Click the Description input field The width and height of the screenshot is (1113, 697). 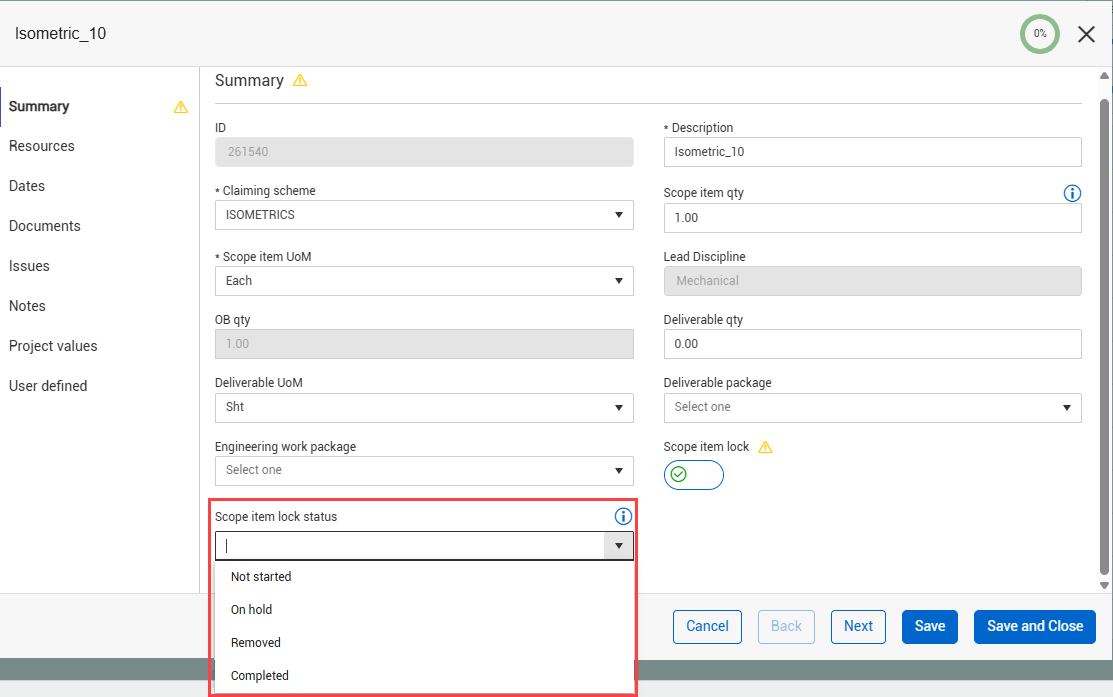click(x=872, y=152)
